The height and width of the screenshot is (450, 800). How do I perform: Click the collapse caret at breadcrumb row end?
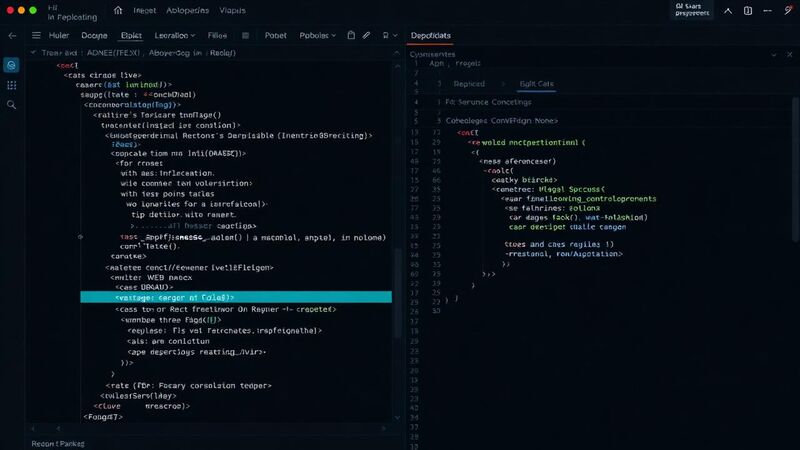point(396,53)
